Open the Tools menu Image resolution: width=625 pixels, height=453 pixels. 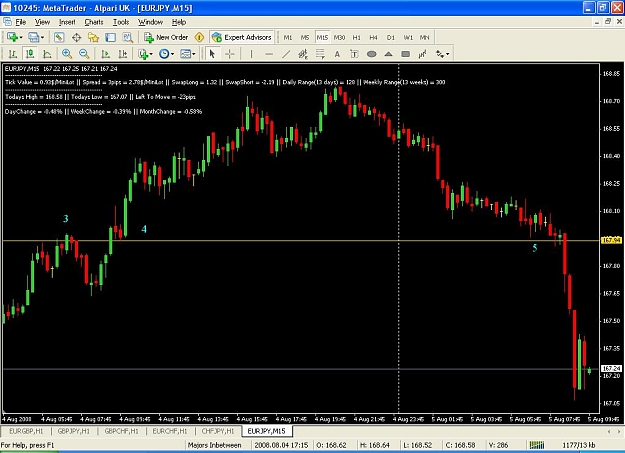121,22
